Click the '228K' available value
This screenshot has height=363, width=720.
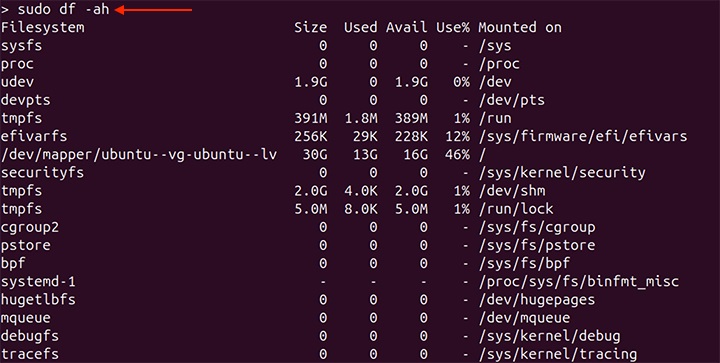point(411,137)
